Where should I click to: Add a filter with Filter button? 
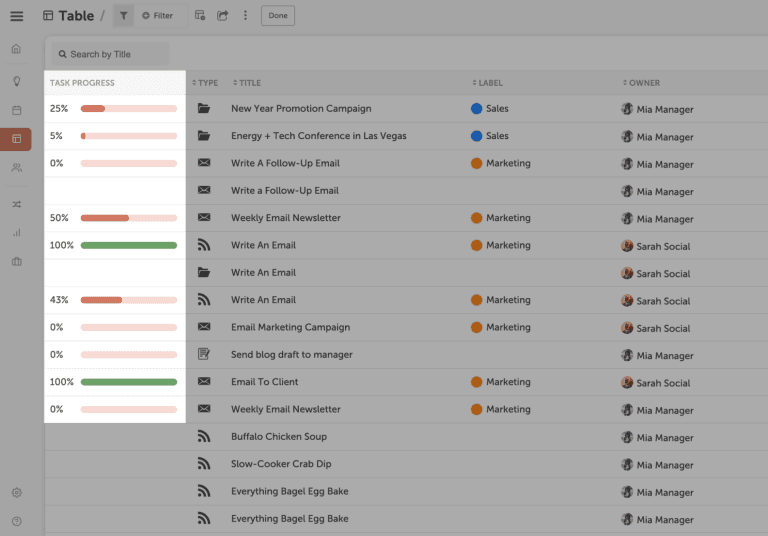pyautogui.click(x=158, y=16)
